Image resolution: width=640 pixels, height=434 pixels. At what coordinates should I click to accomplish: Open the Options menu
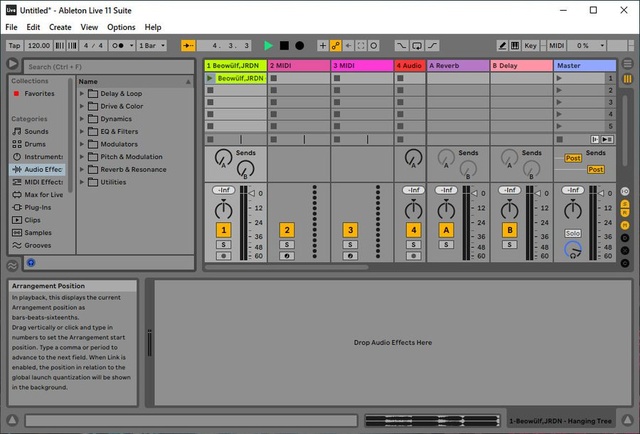tap(121, 27)
